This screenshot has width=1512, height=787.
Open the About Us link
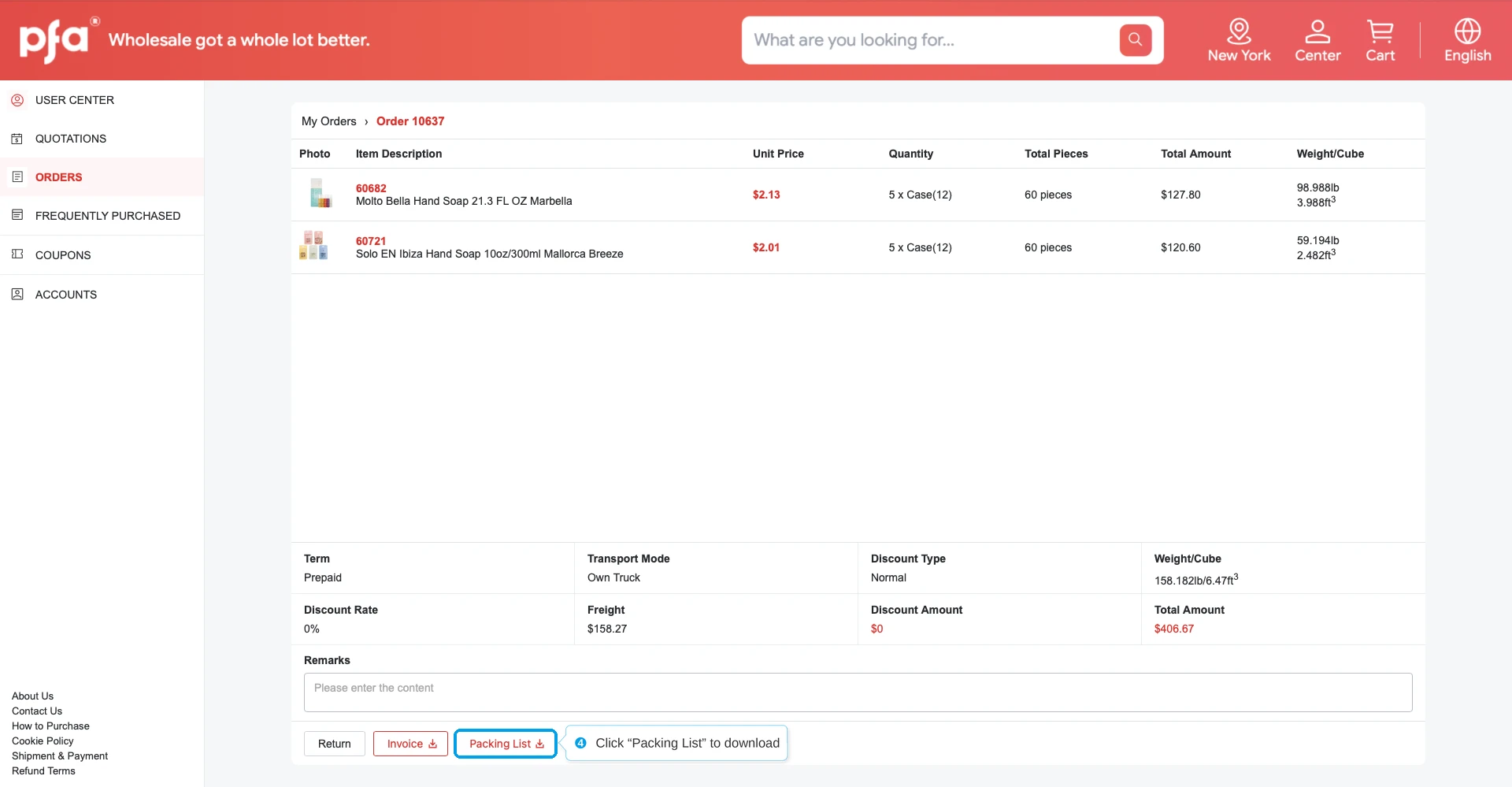click(x=33, y=696)
